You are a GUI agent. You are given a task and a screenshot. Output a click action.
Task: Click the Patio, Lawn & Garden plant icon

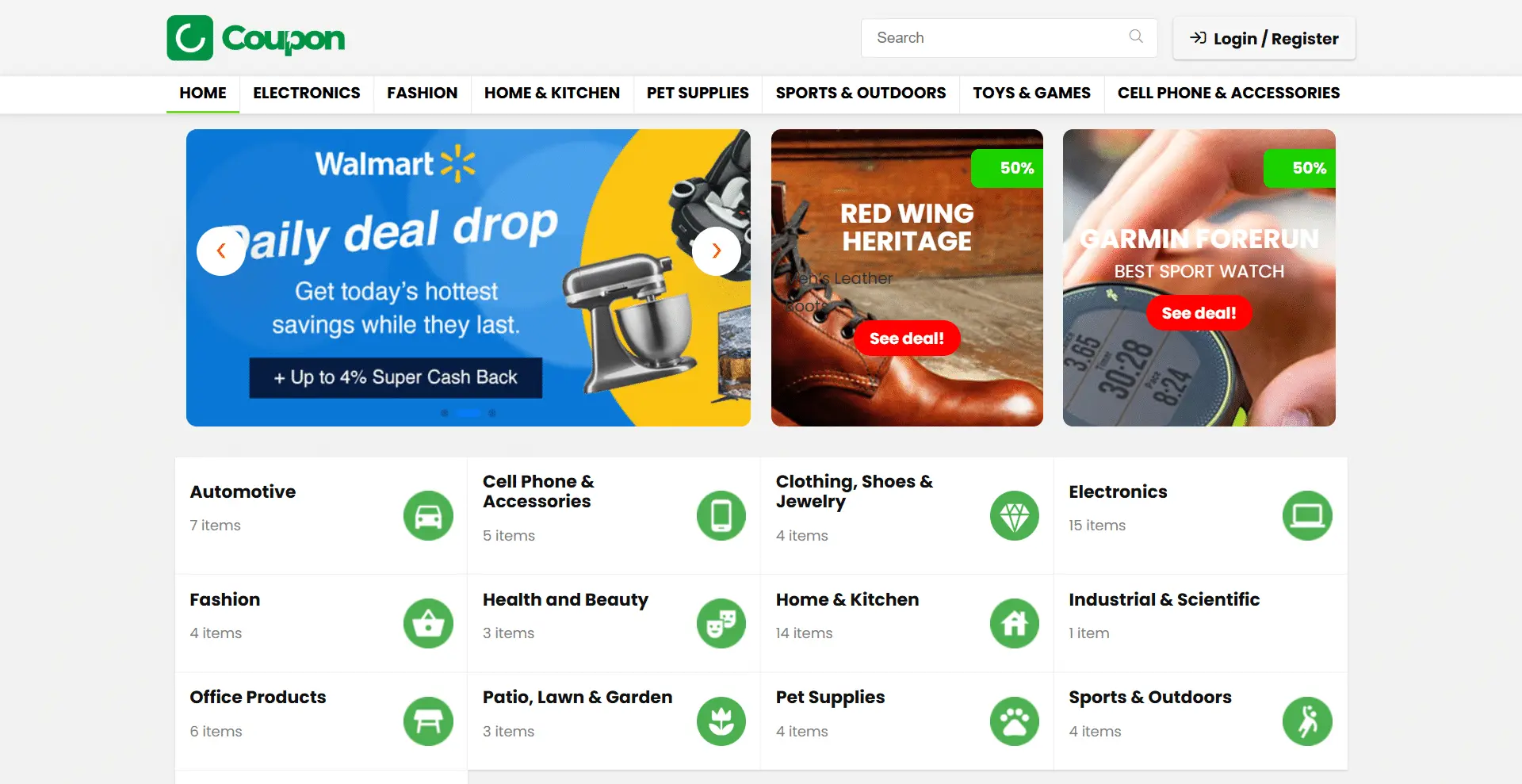721,721
